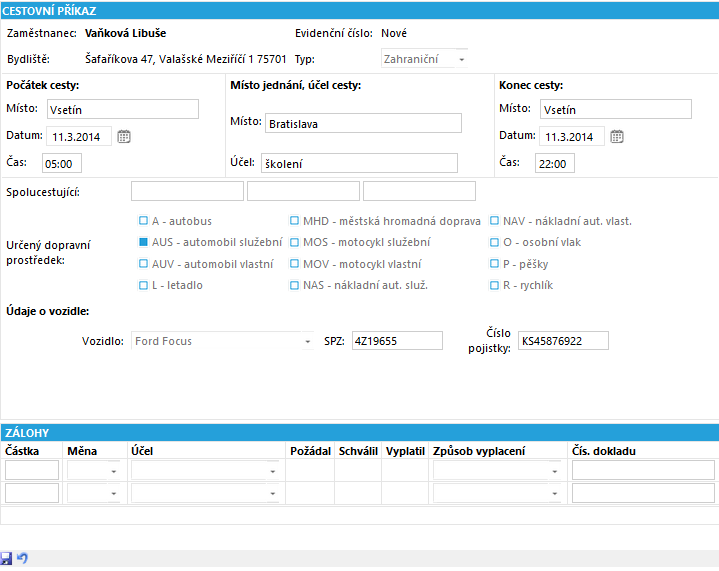
Task: Focus the Účel field containing školení
Action: click(359, 163)
